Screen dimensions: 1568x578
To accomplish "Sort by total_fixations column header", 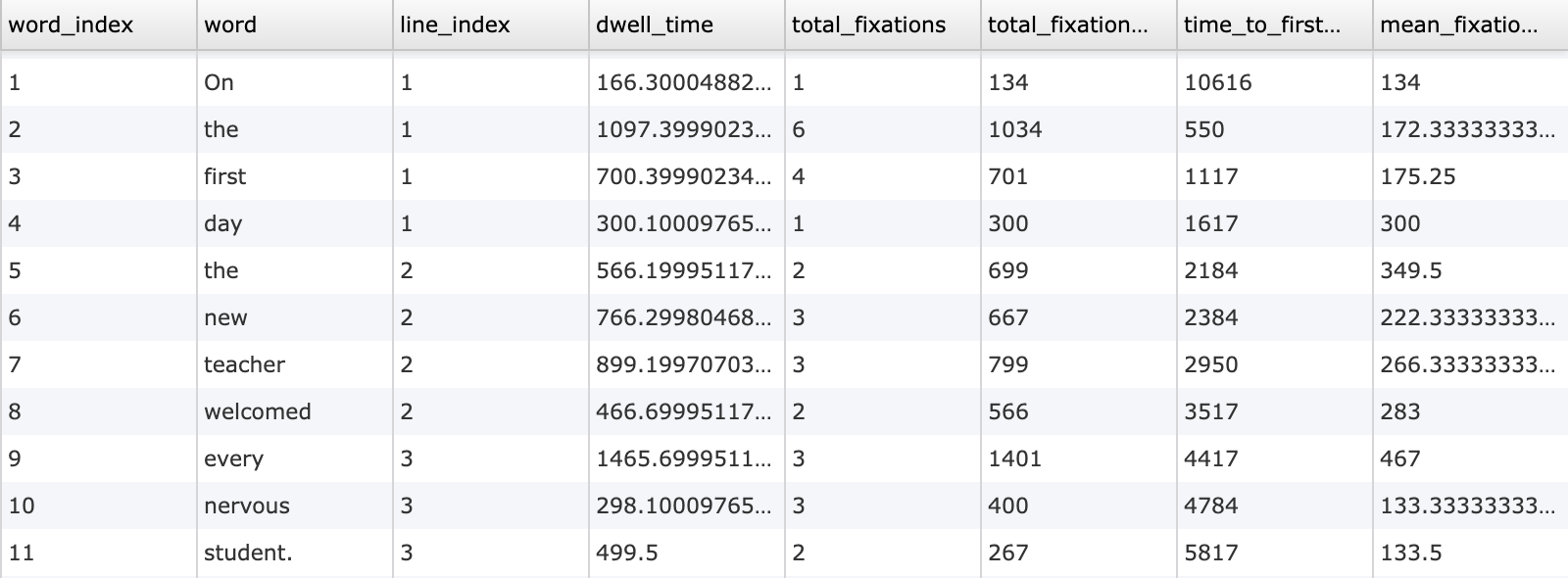I will [882, 24].
